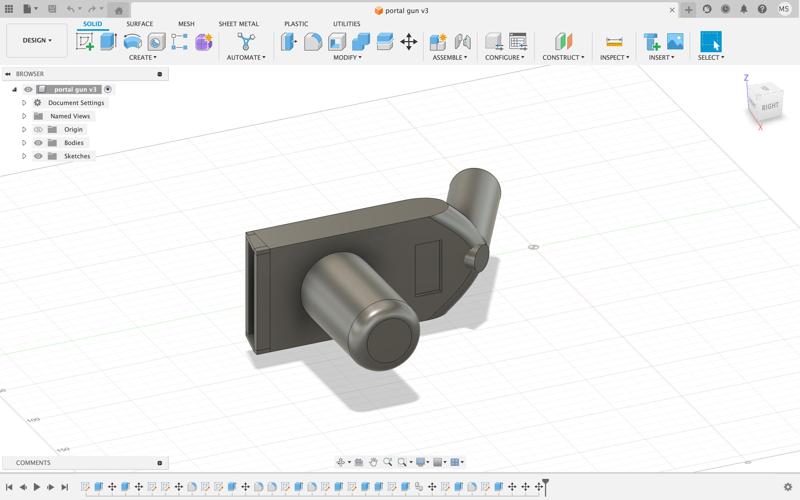The height and width of the screenshot is (500, 800).
Task: Click the Play timeline button
Action: pyautogui.click(x=37, y=487)
